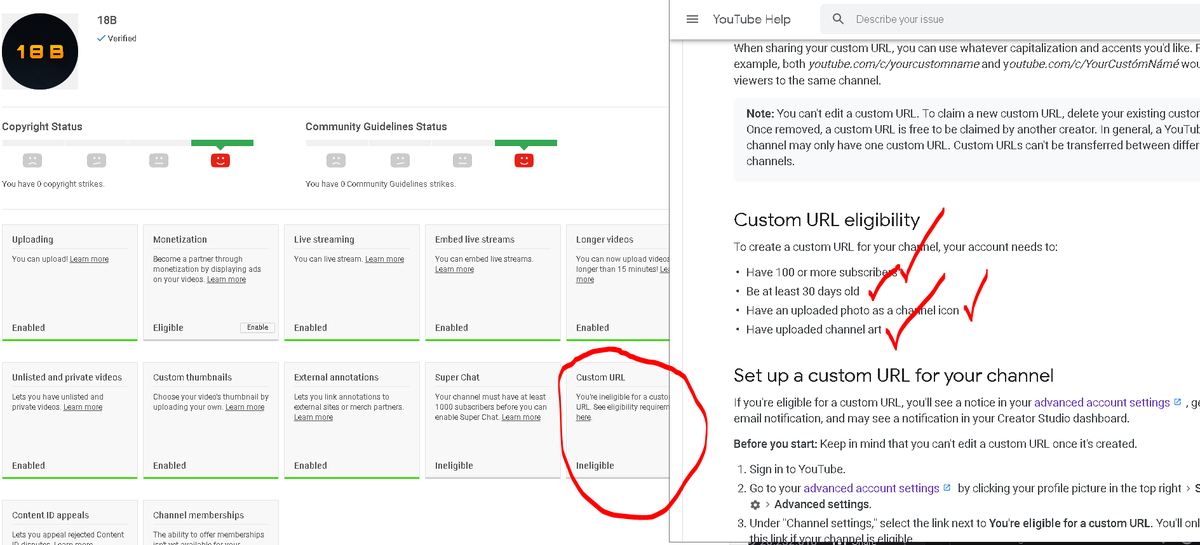The height and width of the screenshot is (545, 1200).
Task: Click the 'Custom URL' card title
Action: pyautogui.click(x=601, y=378)
